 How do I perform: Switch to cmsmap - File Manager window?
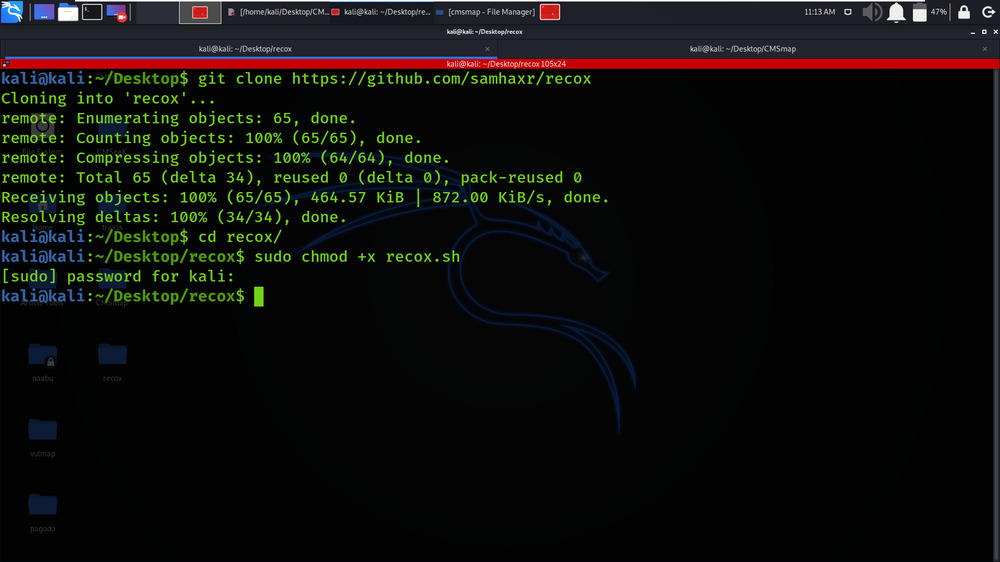point(485,12)
